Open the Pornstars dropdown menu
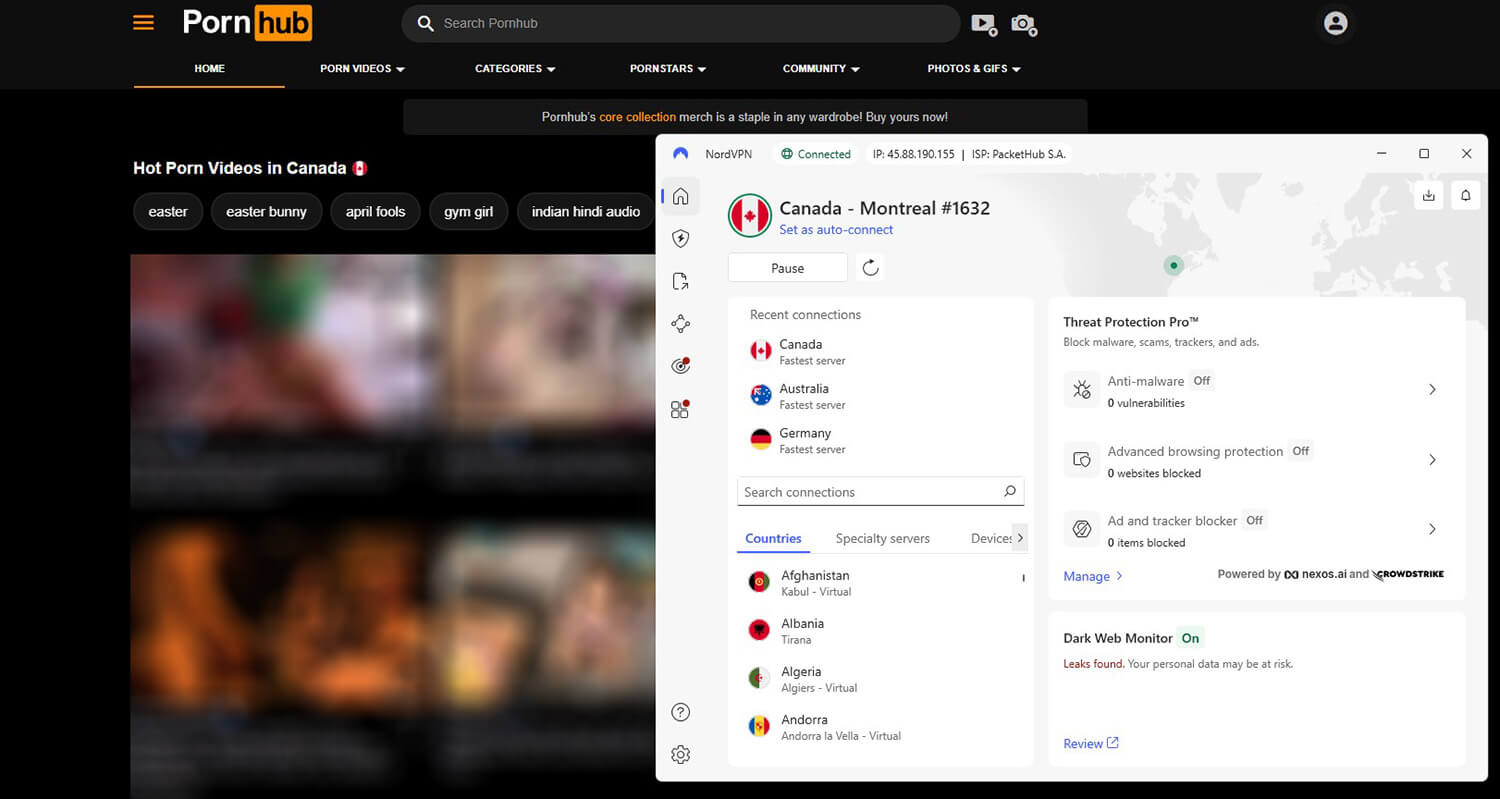 [x=668, y=69]
